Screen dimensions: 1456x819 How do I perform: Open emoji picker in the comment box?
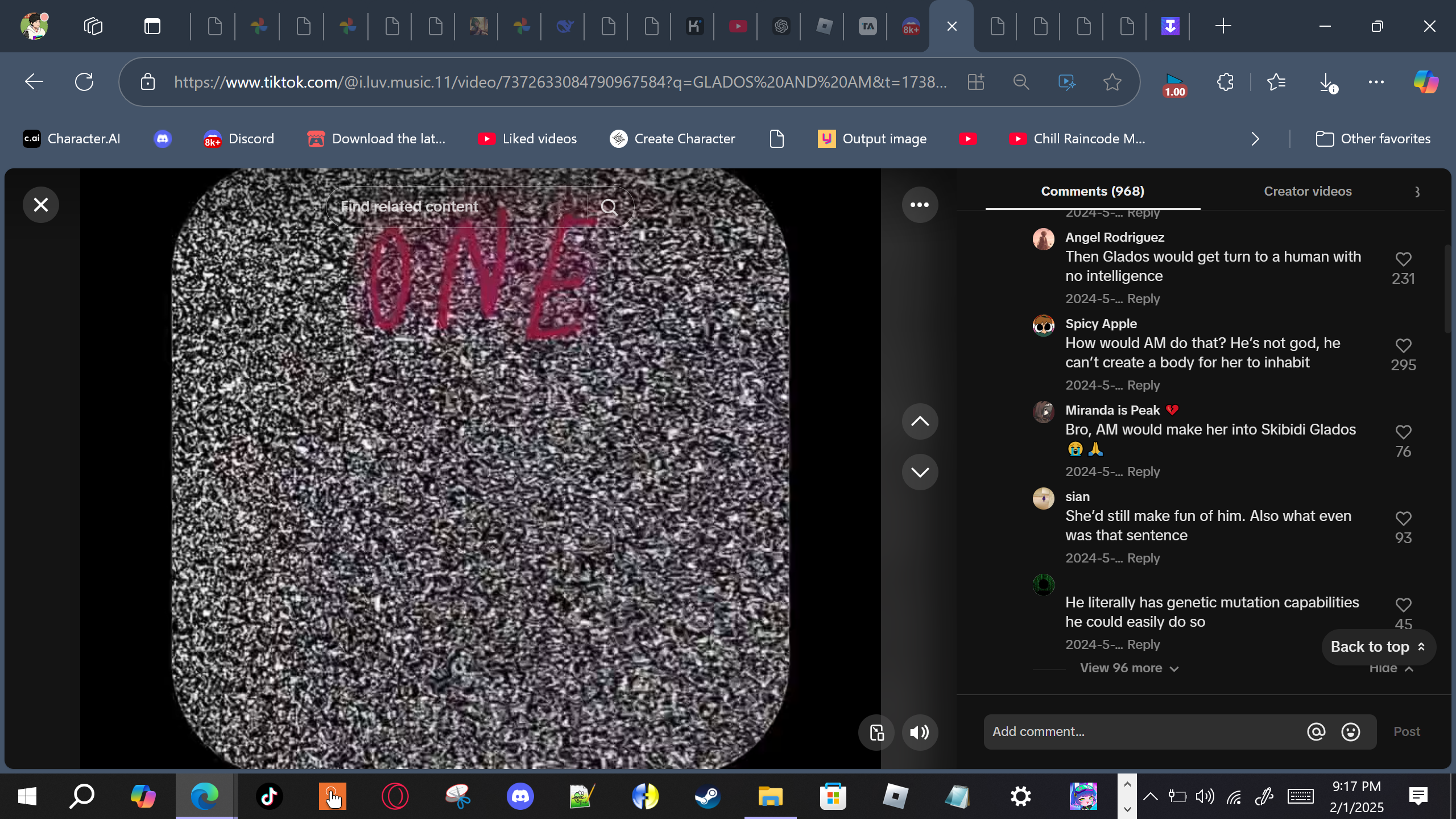click(x=1351, y=732)
